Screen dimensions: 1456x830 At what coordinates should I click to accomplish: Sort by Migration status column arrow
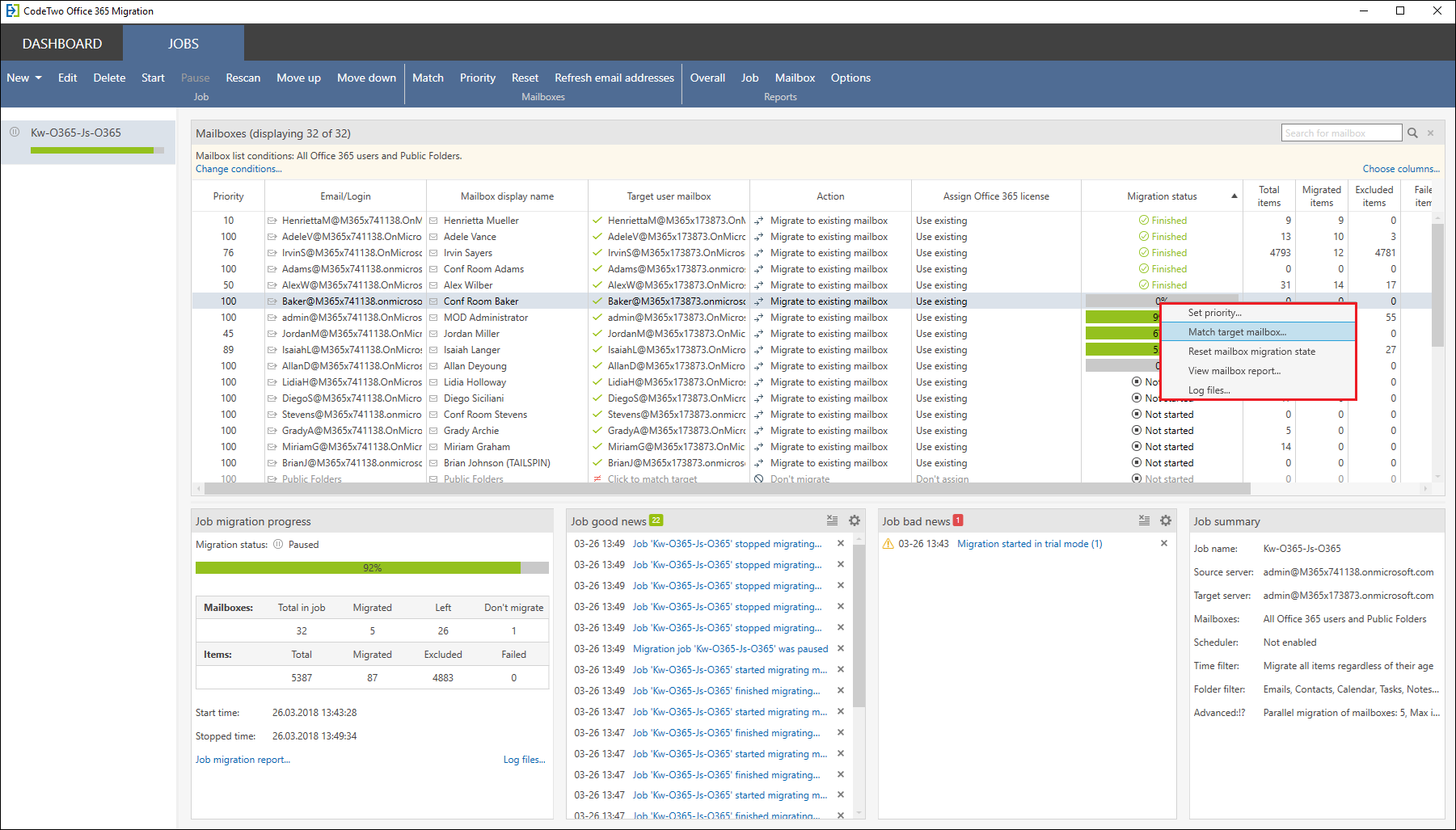[1234, 196]
